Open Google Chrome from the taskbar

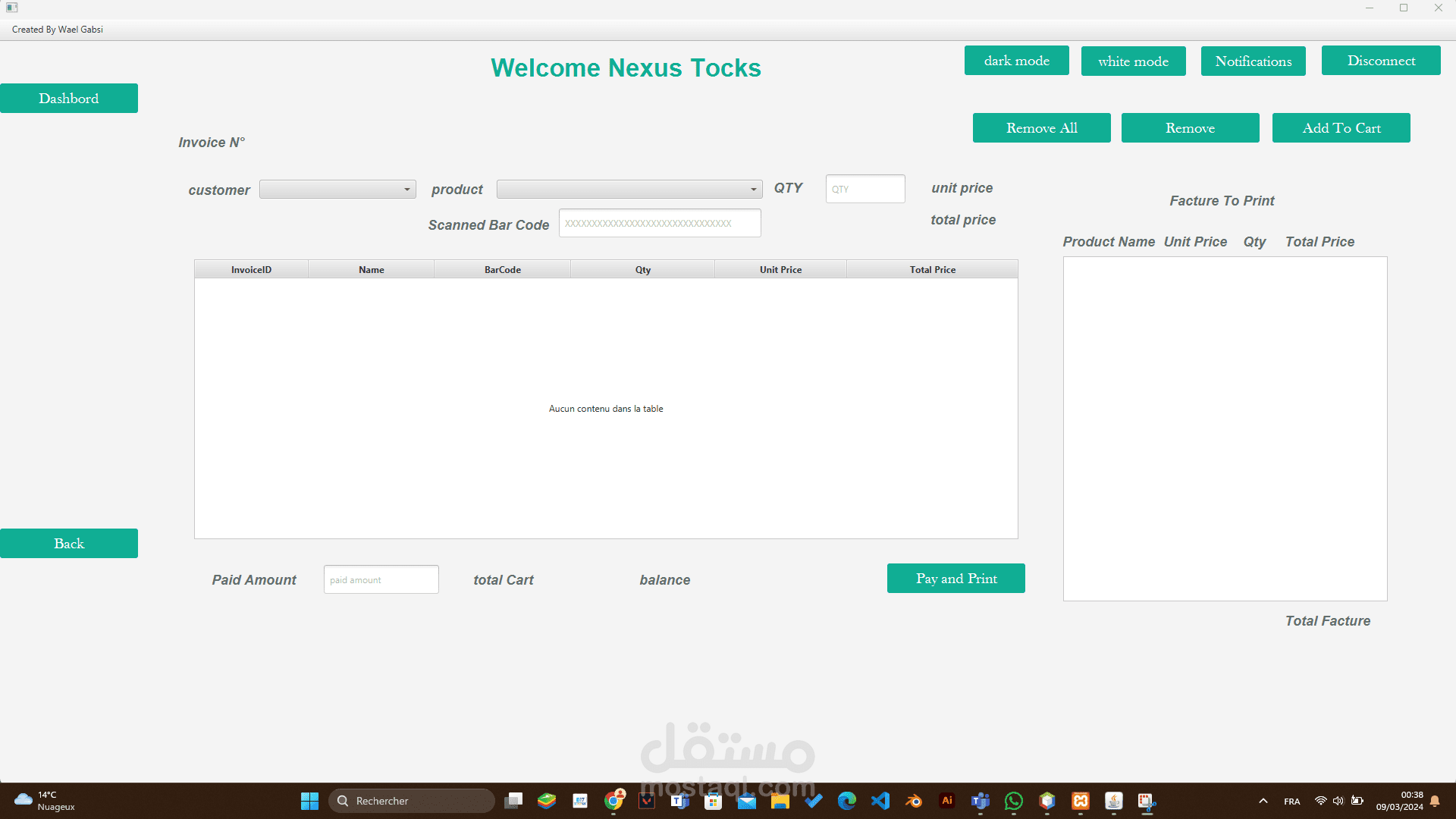click(x=613, y=801)
